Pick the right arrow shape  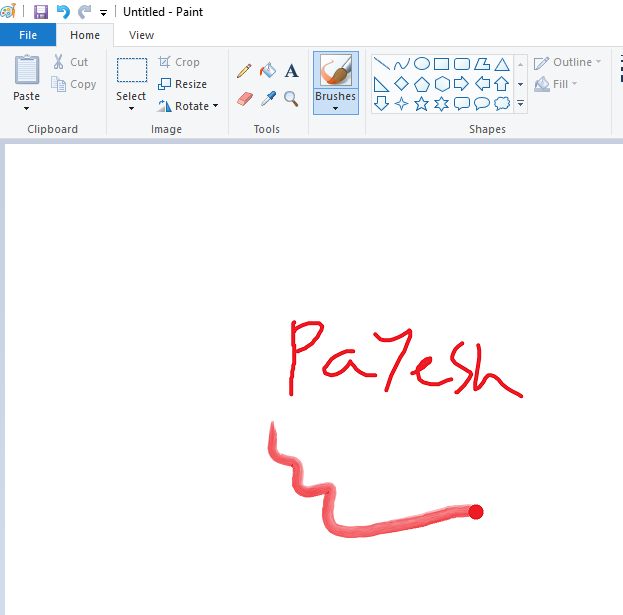click(461, 83)
